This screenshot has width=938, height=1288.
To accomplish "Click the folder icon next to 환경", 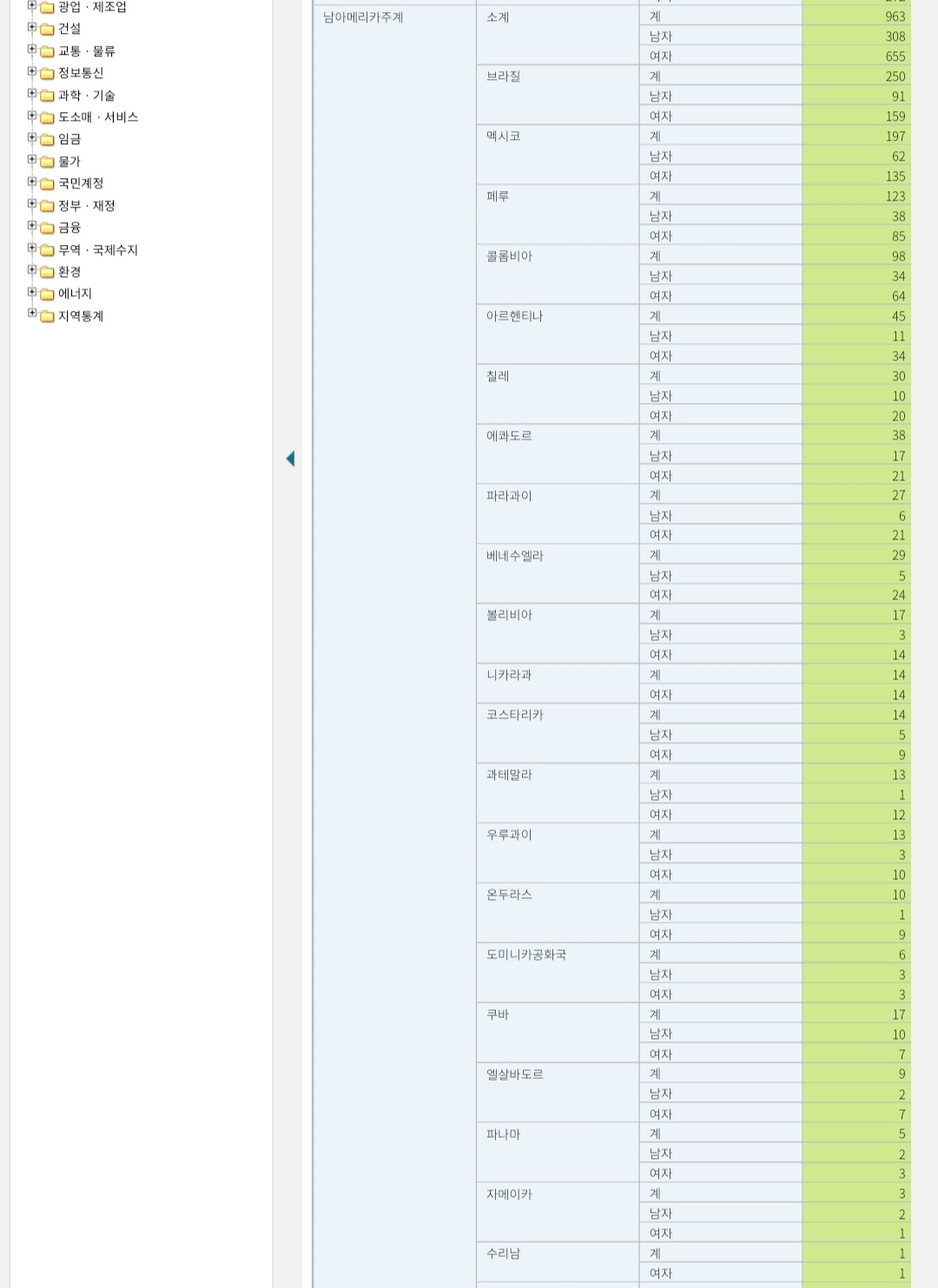I will tap(48, 273).
